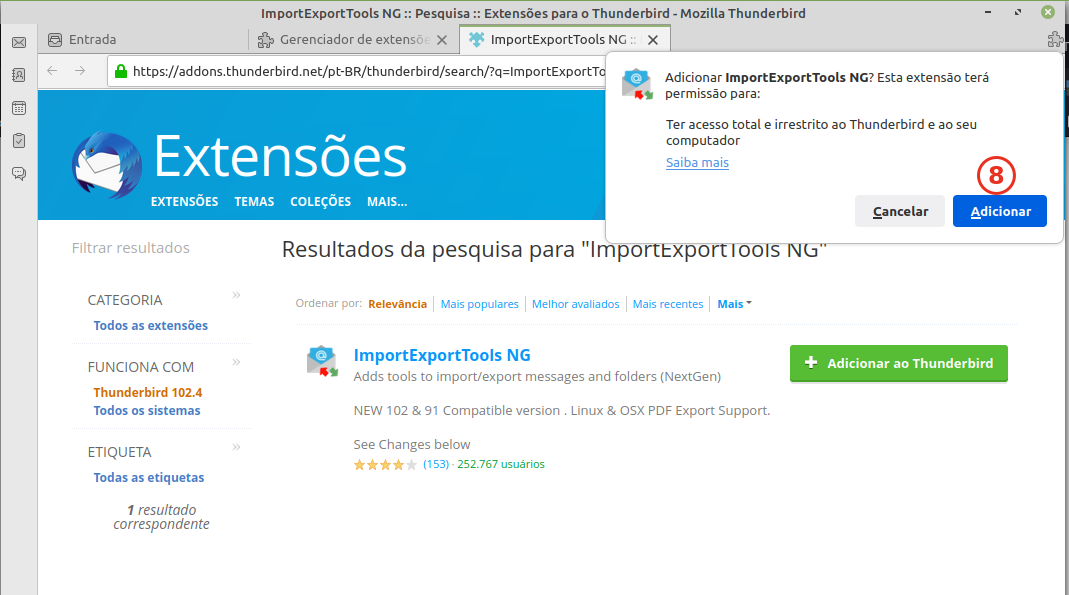Click the Adicionar button in the permission popup
The height and width of the screenshot is (595, 1069).
coord(999,211)
